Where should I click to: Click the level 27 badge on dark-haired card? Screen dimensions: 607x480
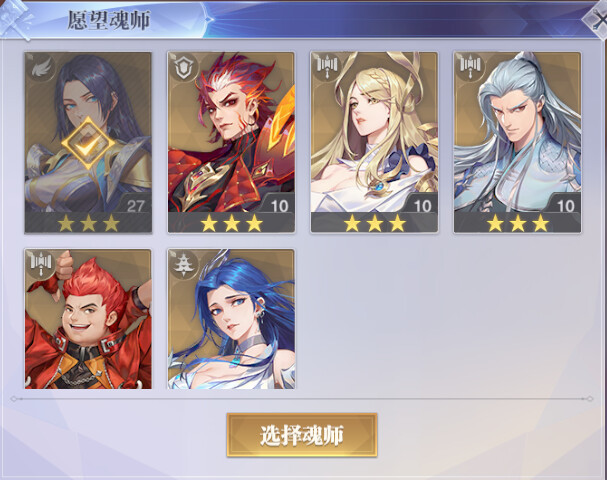135,205
